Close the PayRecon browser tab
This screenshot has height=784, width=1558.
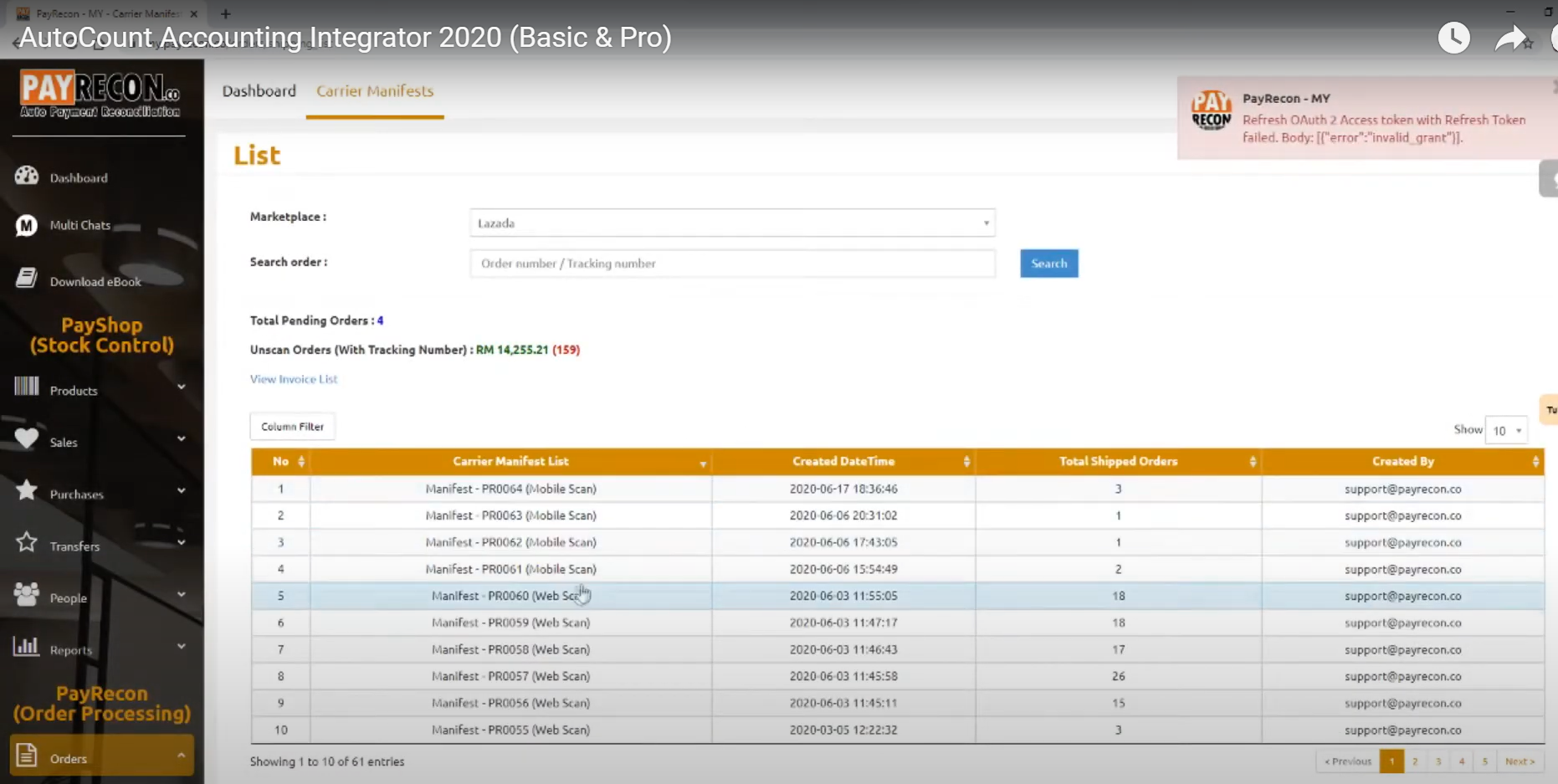194,13
